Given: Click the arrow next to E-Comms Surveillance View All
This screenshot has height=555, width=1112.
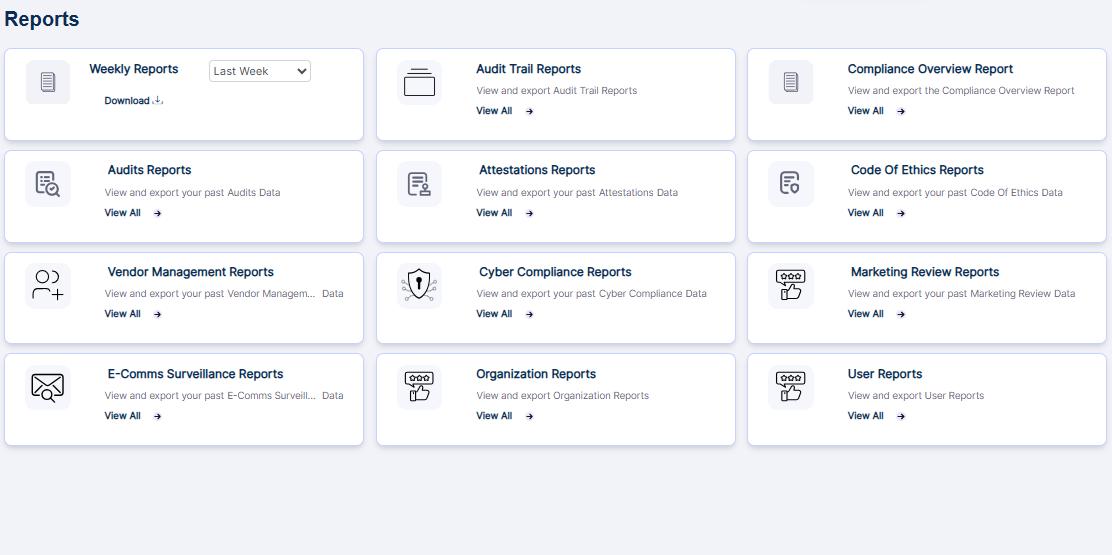Looking at the screenshot, I should [x=157, y=417].
